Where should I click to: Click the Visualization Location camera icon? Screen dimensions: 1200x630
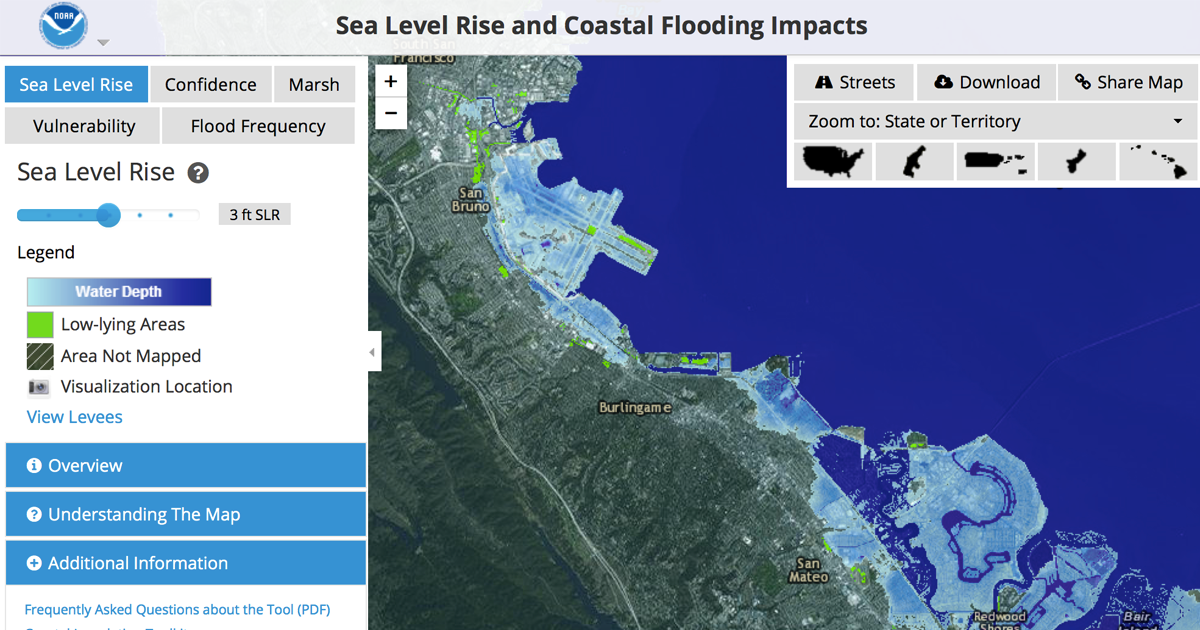point(39,387)
